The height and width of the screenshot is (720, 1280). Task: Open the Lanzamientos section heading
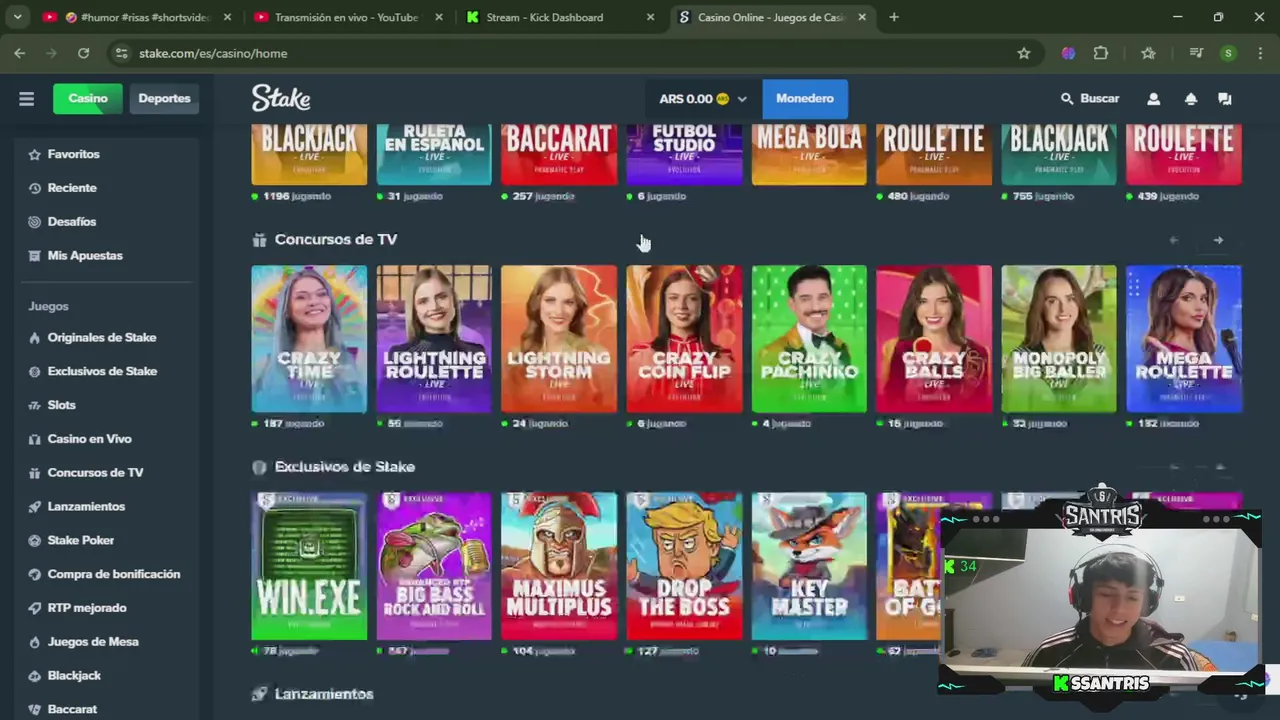point(324,694)
